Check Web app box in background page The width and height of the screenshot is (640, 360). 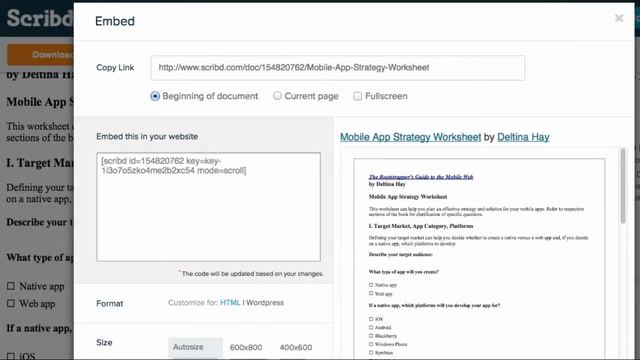(x=11, y=303)
